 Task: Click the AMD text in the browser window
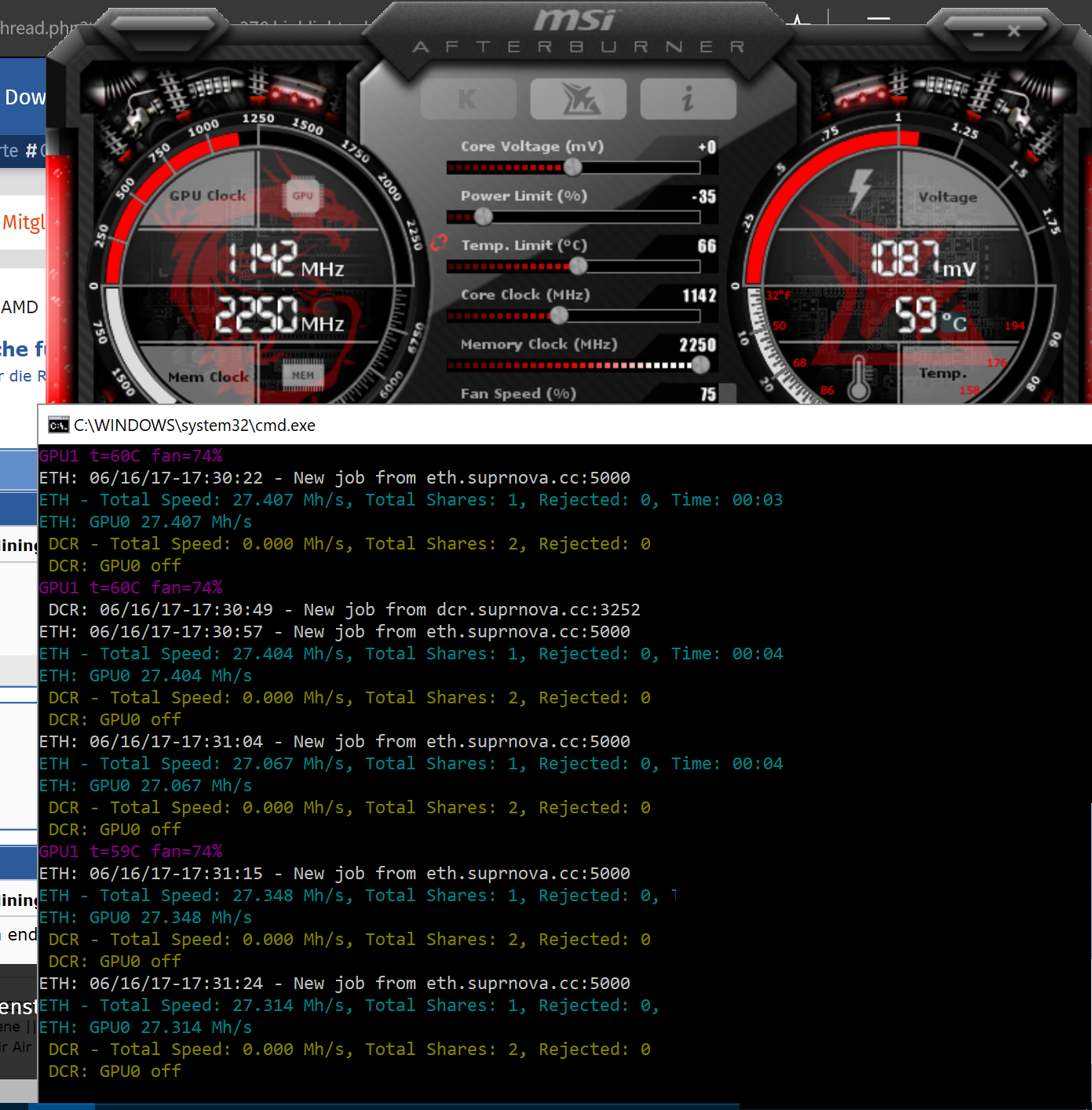(x=20, y=307)
